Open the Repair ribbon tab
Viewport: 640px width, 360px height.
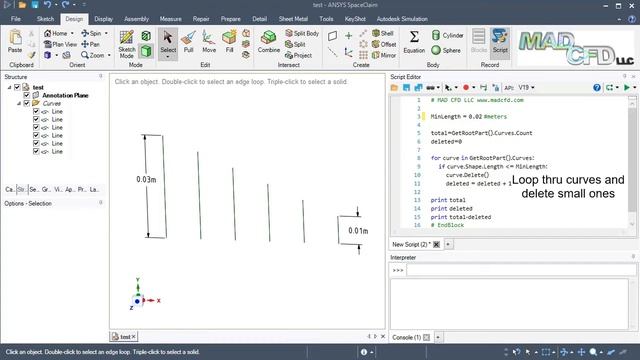coord(201,19)
